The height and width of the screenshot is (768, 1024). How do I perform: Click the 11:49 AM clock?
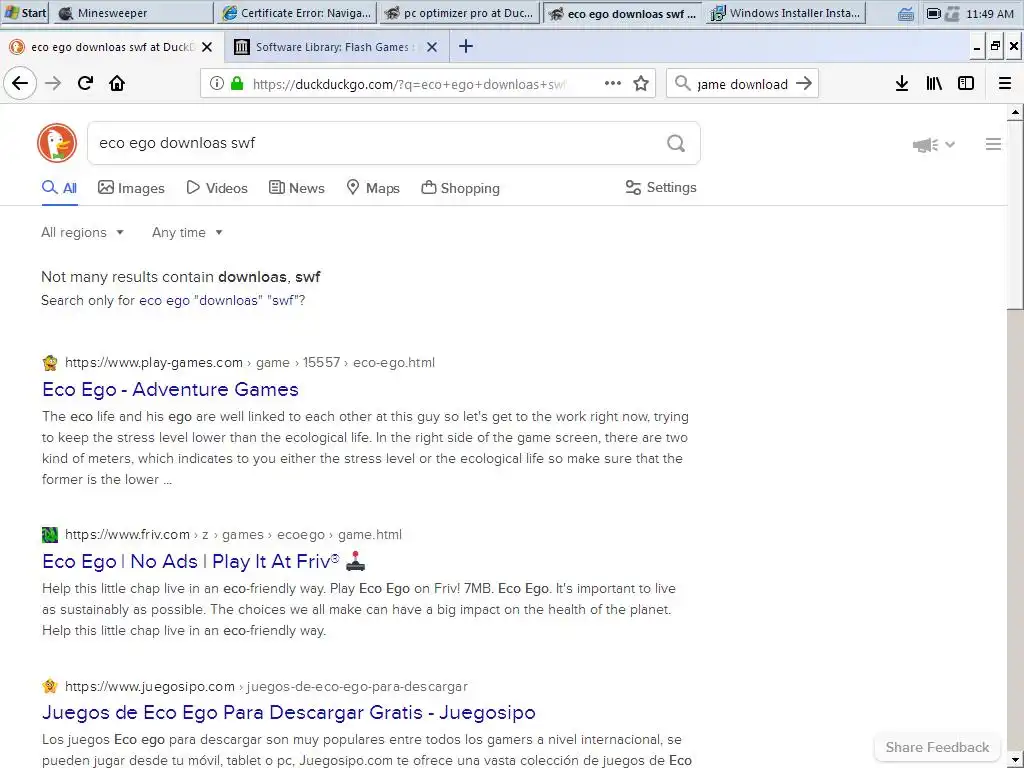[x=990, y=13]
